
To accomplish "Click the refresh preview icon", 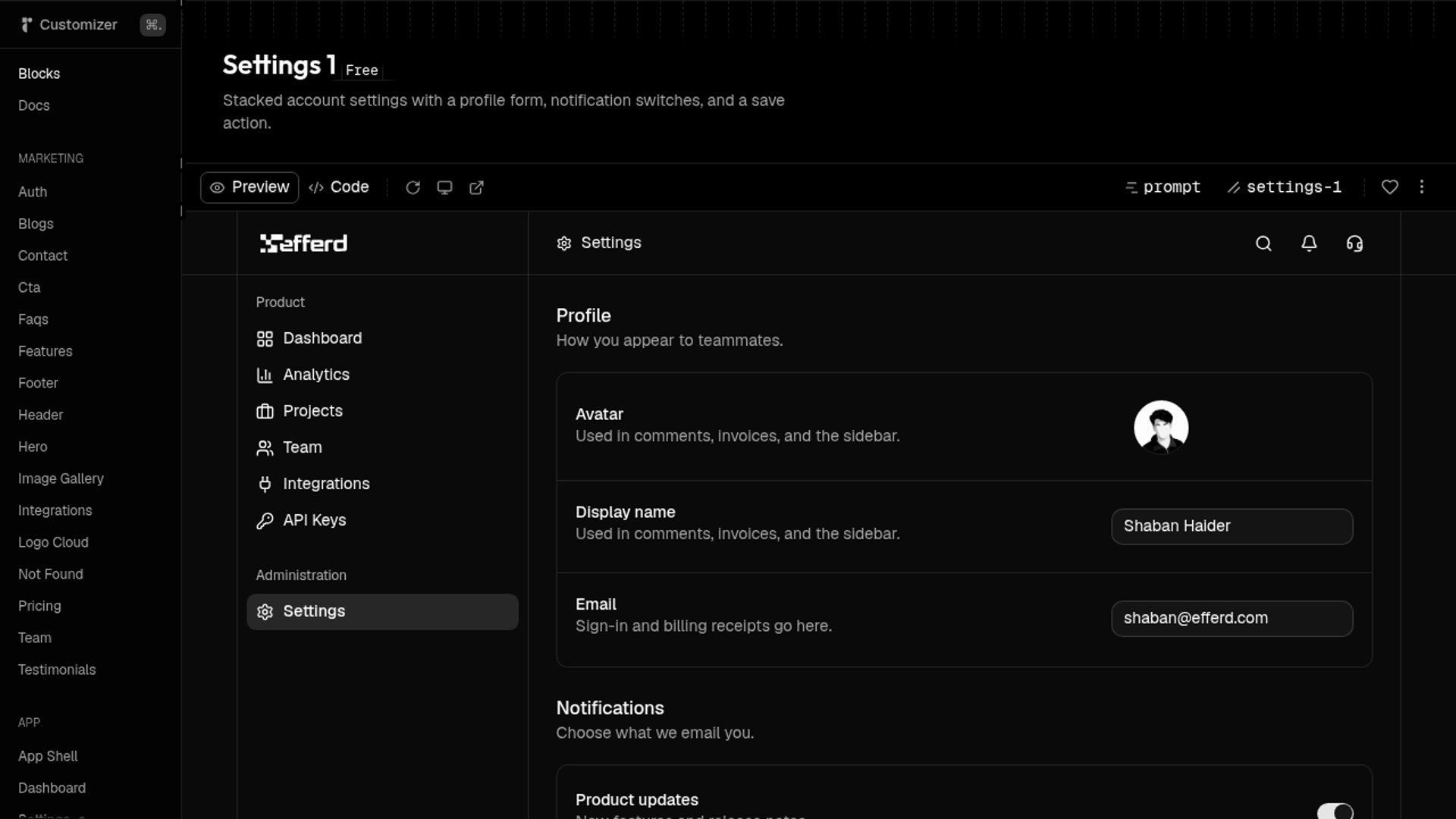I will click(x=413, y=187).
